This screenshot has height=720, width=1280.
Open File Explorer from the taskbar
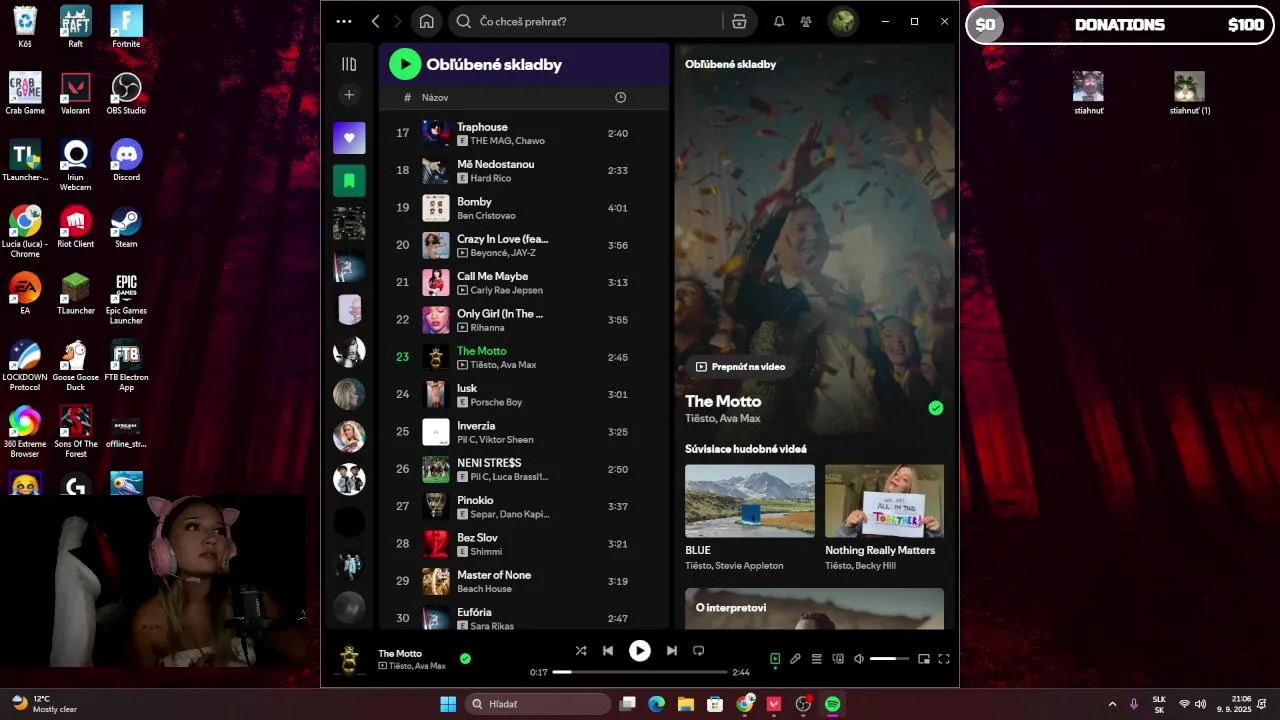pos(686,704)
